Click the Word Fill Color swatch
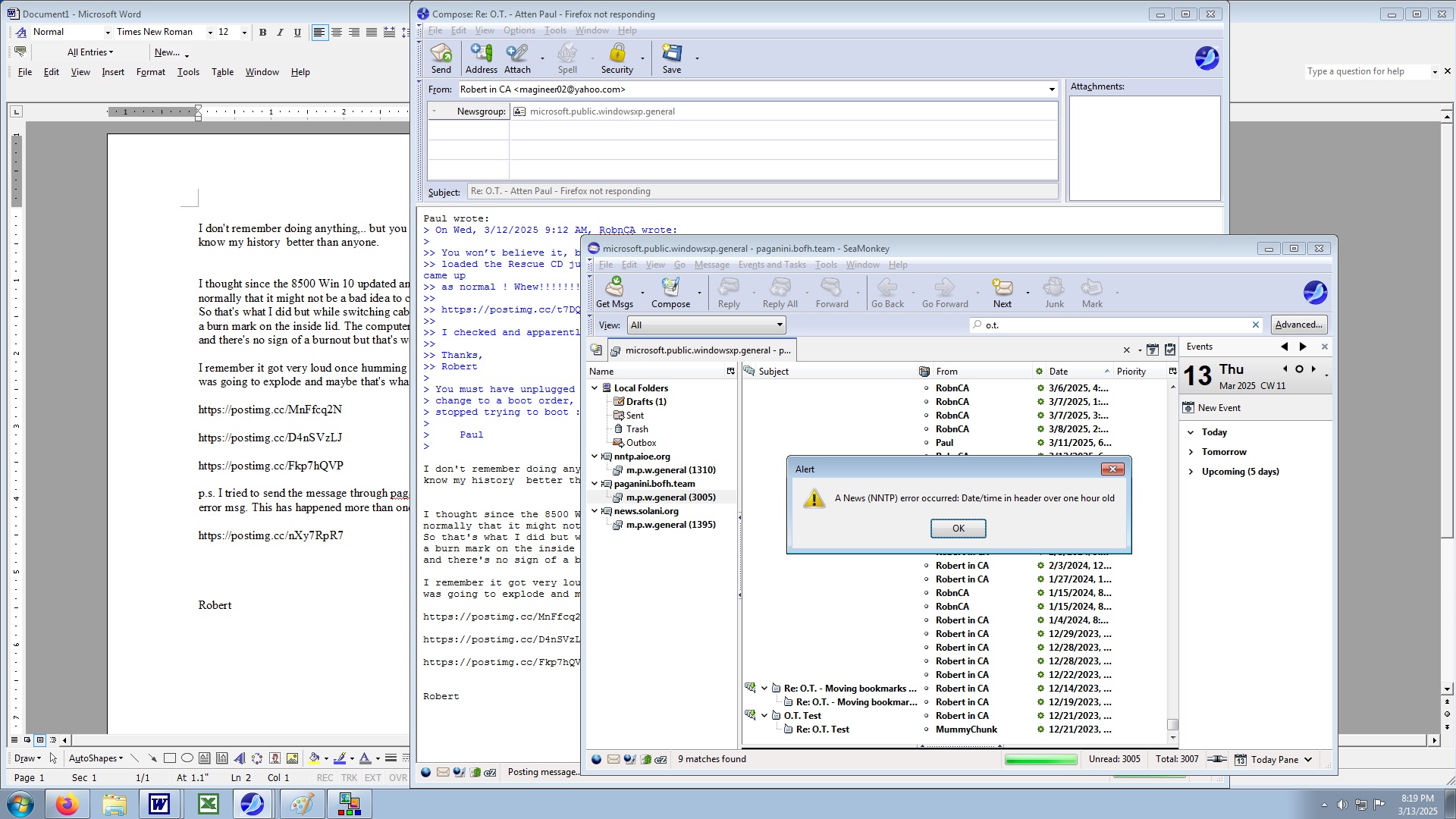 [314, 758]
